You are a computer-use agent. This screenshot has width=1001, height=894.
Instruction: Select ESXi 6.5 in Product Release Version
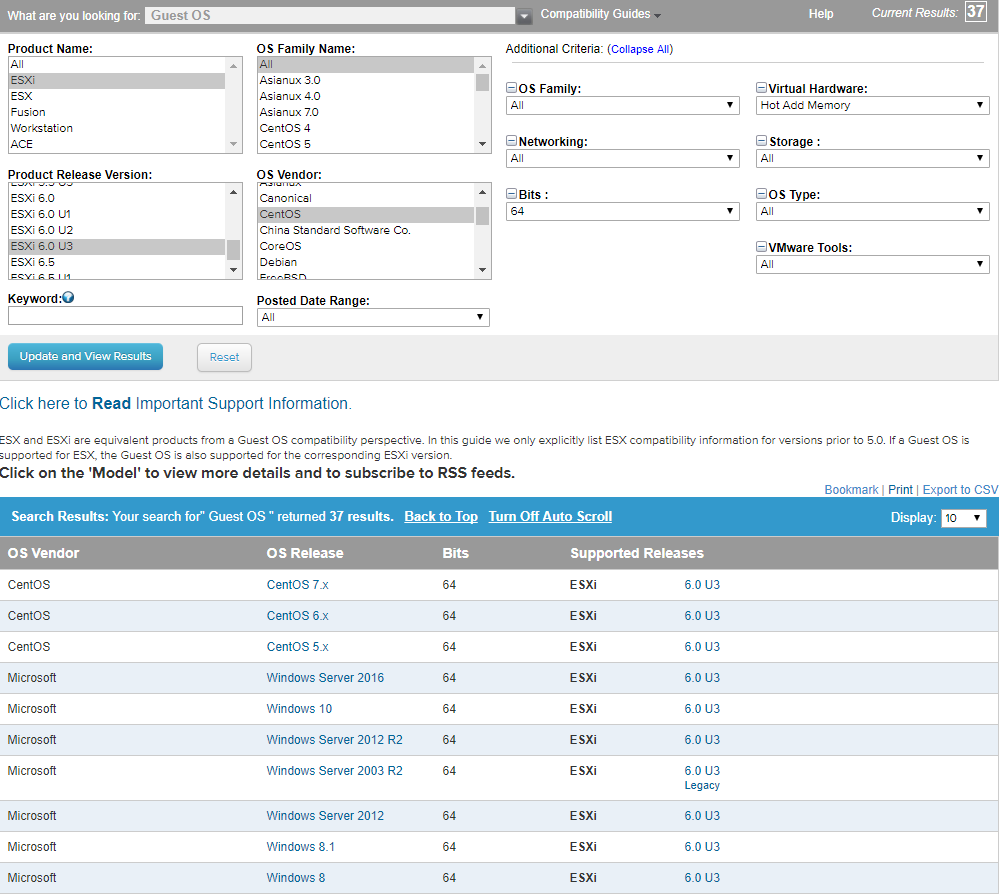coord(32,262)
